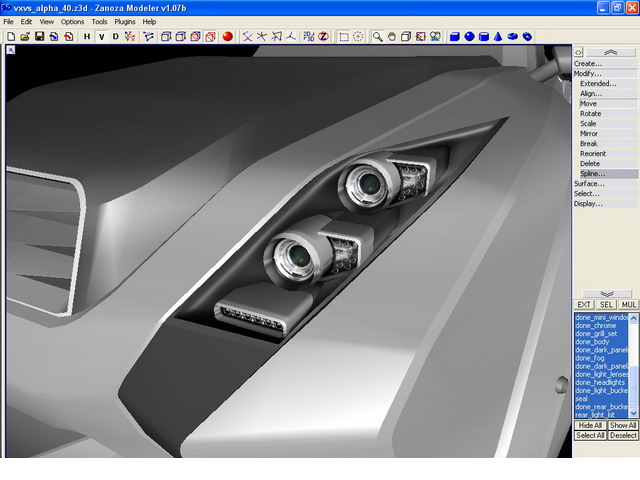Toggle the H axis lock button
This screenshot has width=640, height=480.
tap(87, 36)
